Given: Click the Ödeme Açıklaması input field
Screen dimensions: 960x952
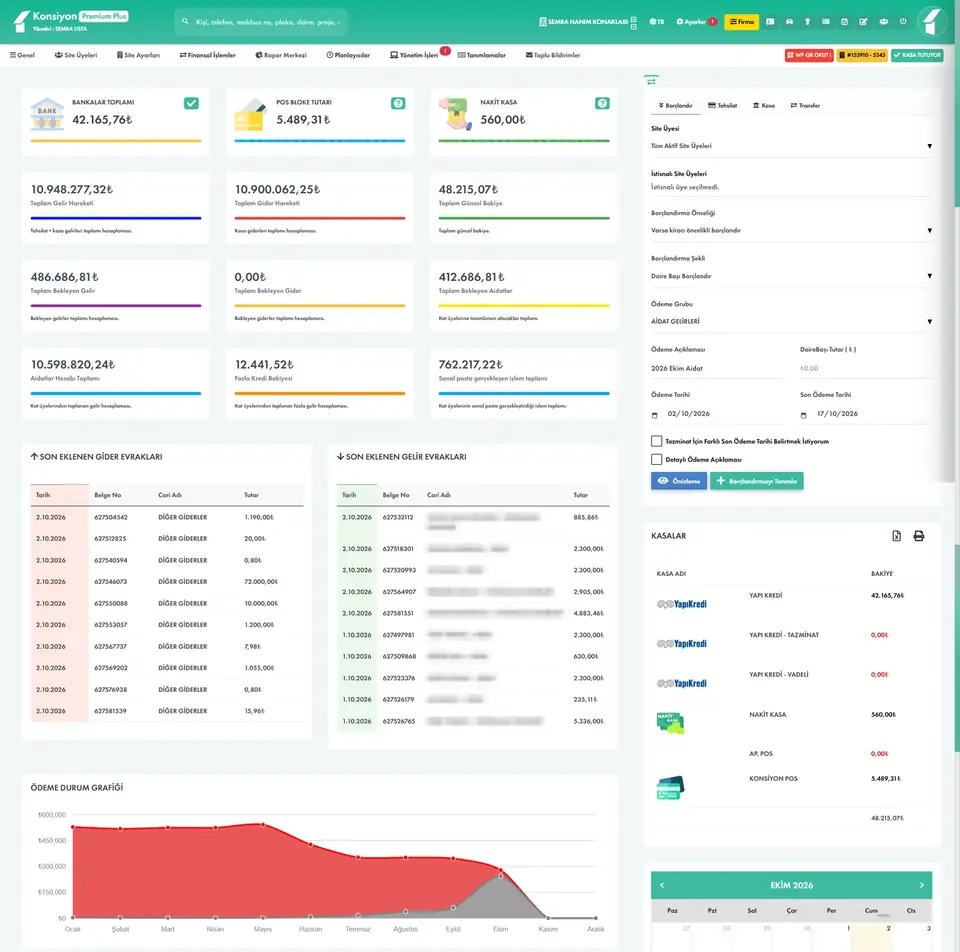Looking at the screenshot, I should click(x=718, y=369).
